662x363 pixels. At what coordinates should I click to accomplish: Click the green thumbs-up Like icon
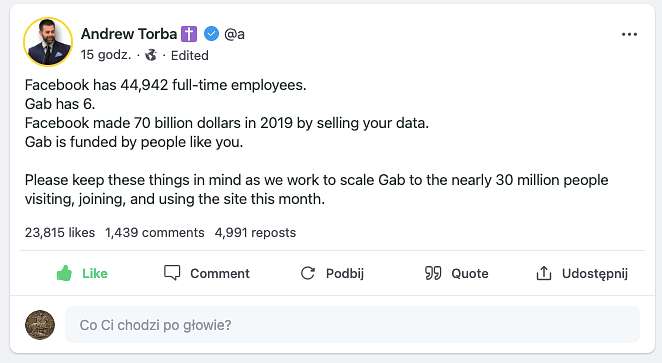point(64,273)
